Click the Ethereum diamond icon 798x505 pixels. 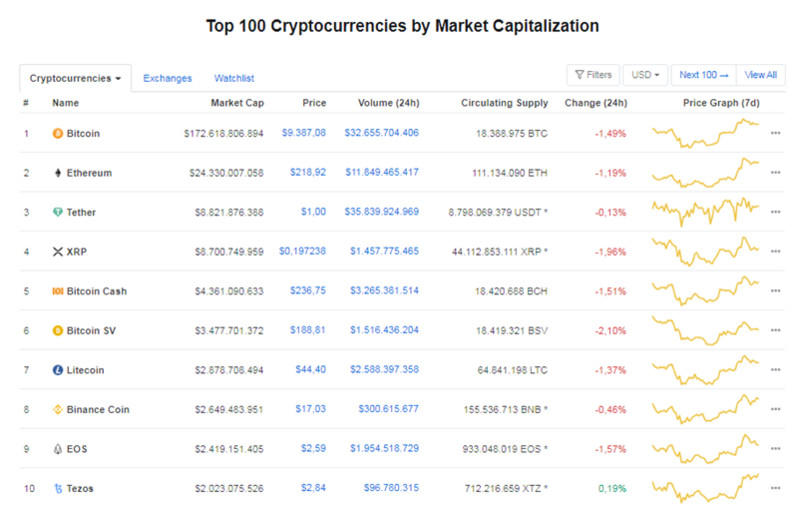point(57,173)
